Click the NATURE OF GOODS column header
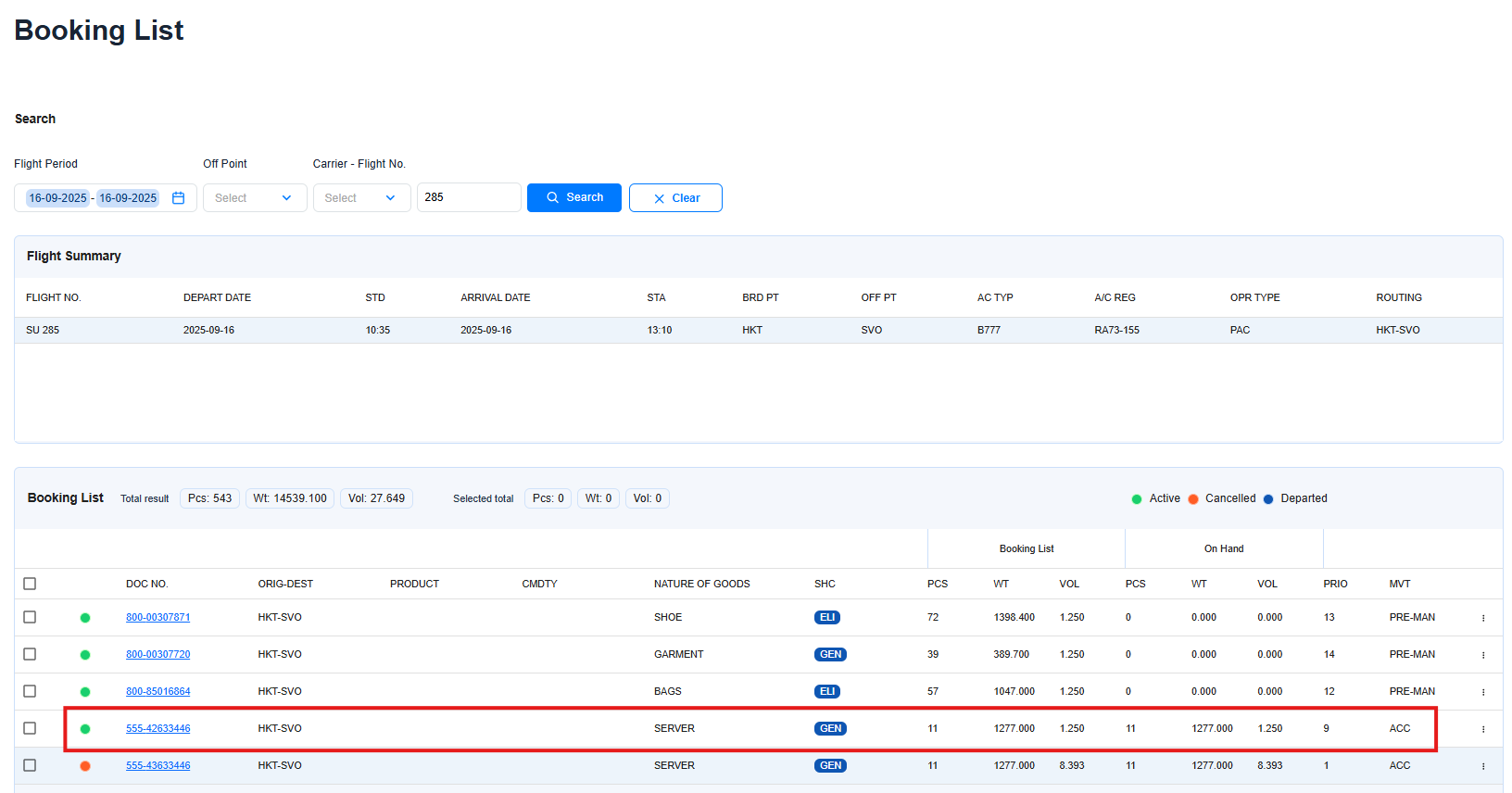The height and width of the screenshot is (793, 1512). (x=701, y=584)
